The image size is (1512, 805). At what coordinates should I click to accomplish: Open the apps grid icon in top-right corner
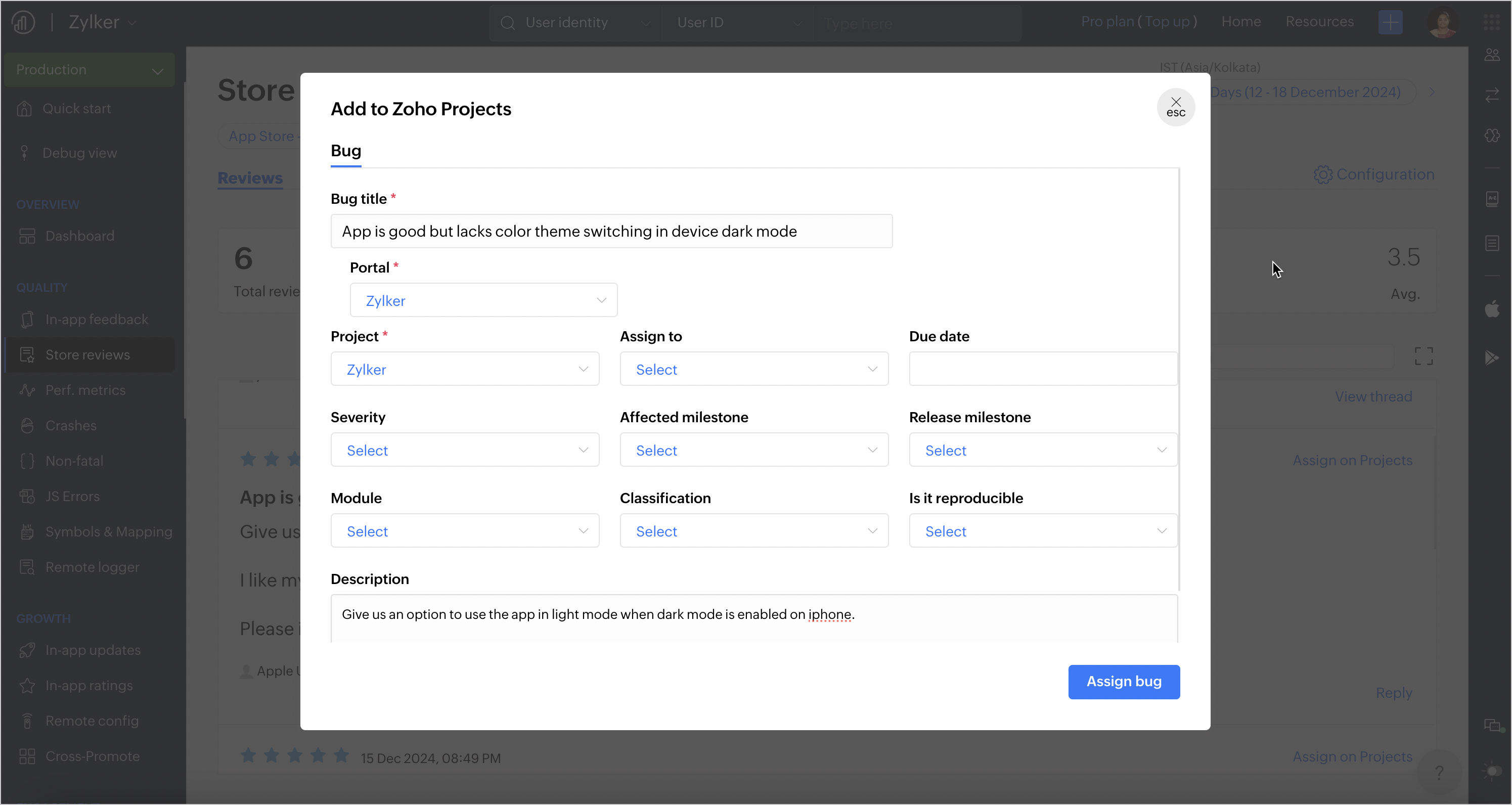click(1491, 22)
